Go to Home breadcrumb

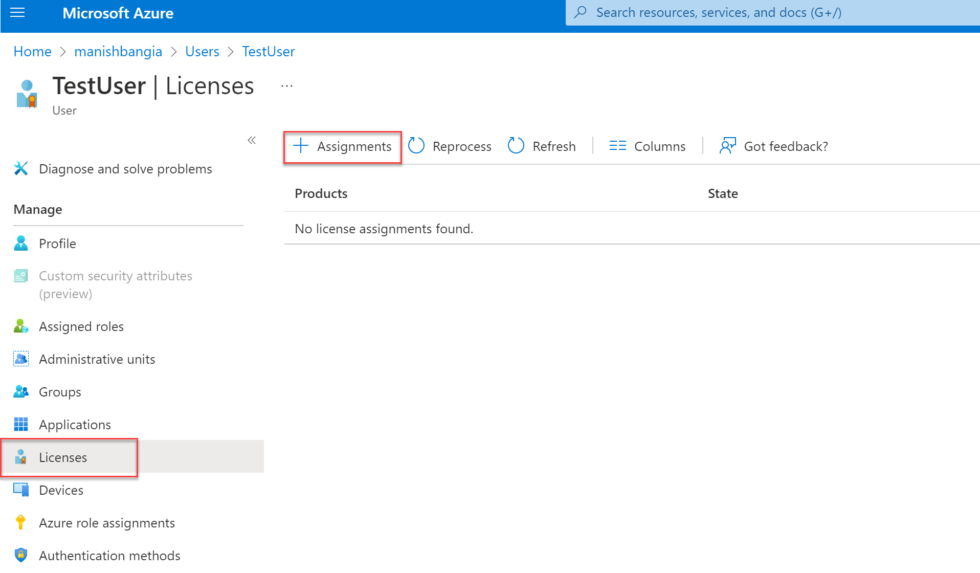(x=32, y=51)
